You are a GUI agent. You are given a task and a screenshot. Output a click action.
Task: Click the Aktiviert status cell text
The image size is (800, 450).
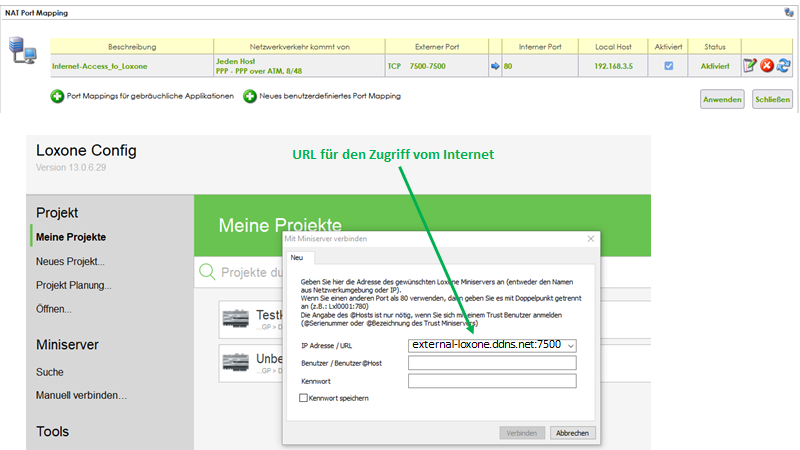tap(715, 66)
